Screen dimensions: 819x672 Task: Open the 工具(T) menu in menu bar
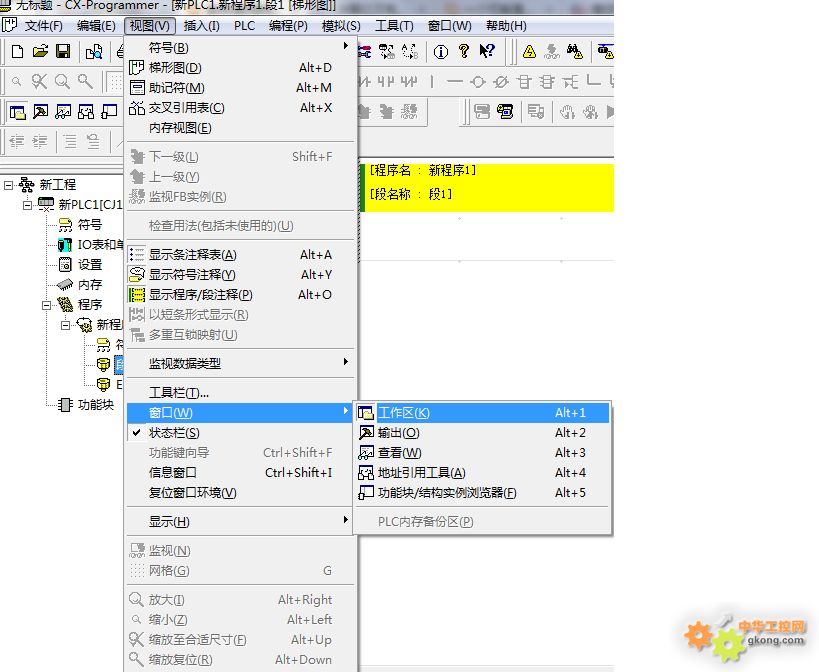(394, 26)
